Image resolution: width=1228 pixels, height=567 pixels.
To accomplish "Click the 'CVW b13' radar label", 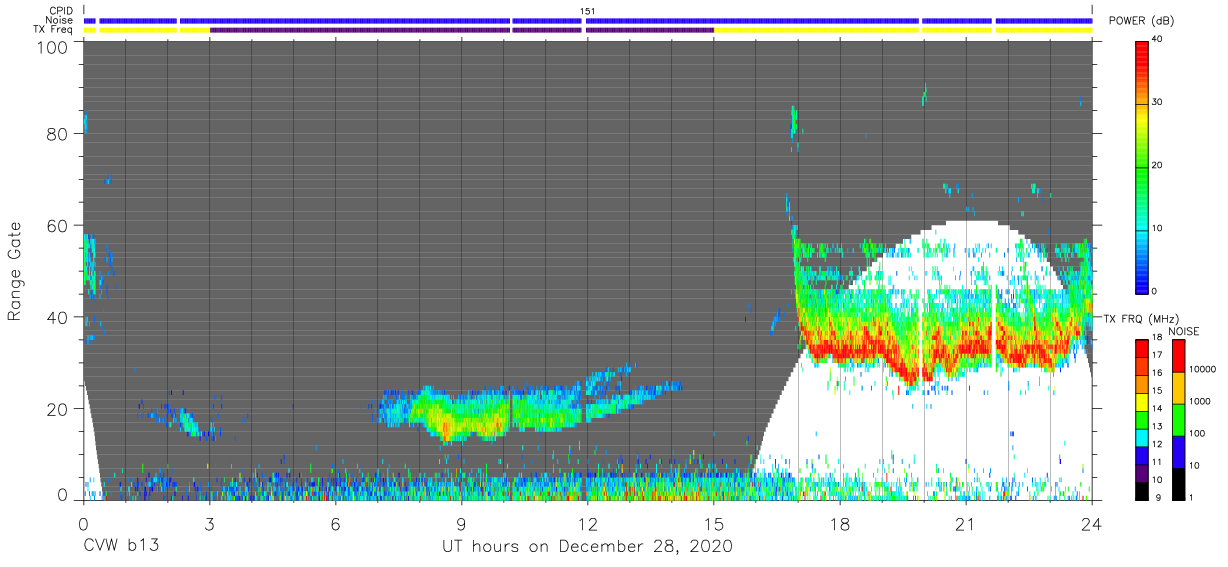I will 121,547.
